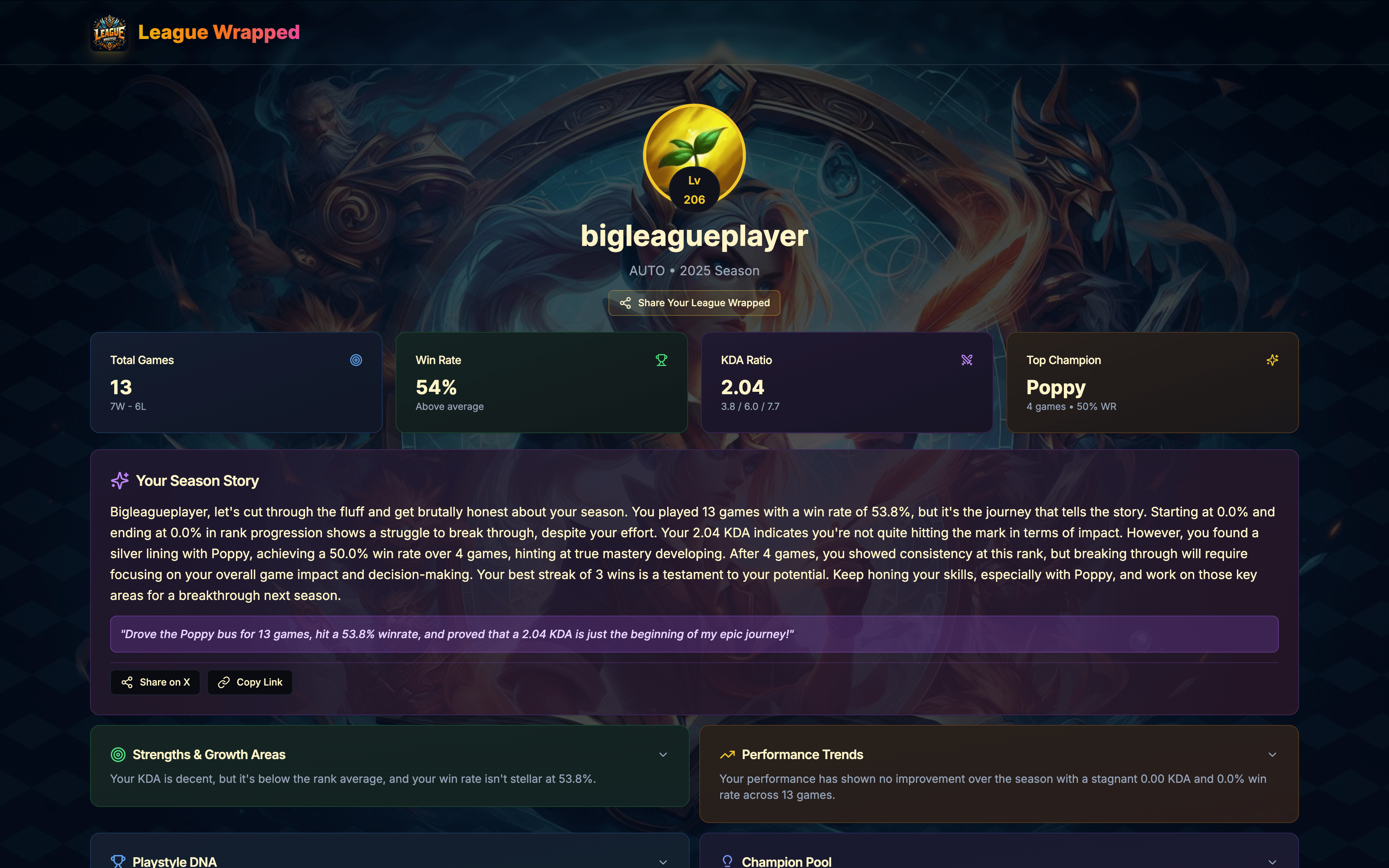Click the sparkle icon on Top Champion card
This screenshot has width=1389, height=868.
pos(1272,360)
